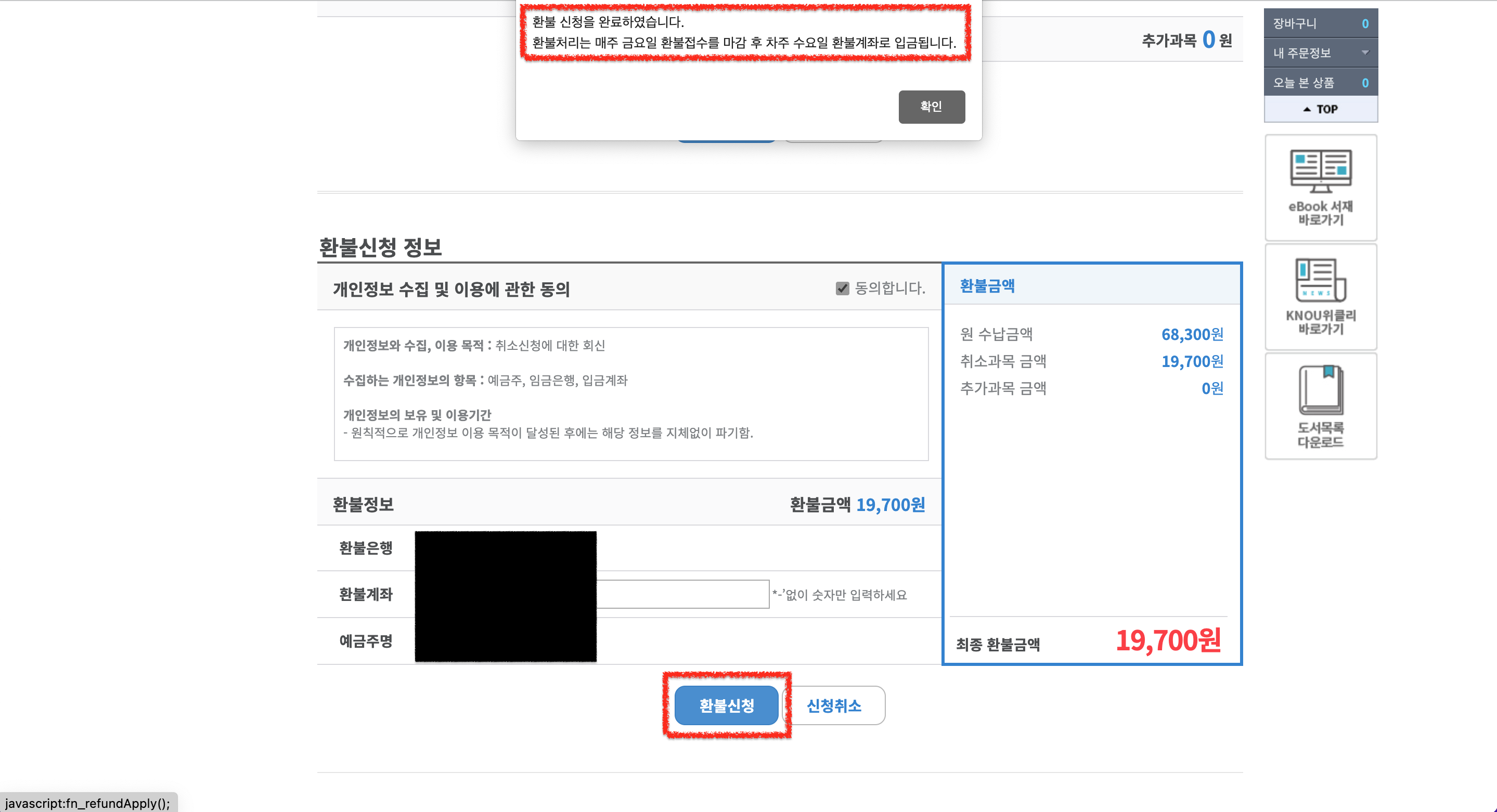Expand the 내 주문정보 dropdown arrow

point(1365,53)
